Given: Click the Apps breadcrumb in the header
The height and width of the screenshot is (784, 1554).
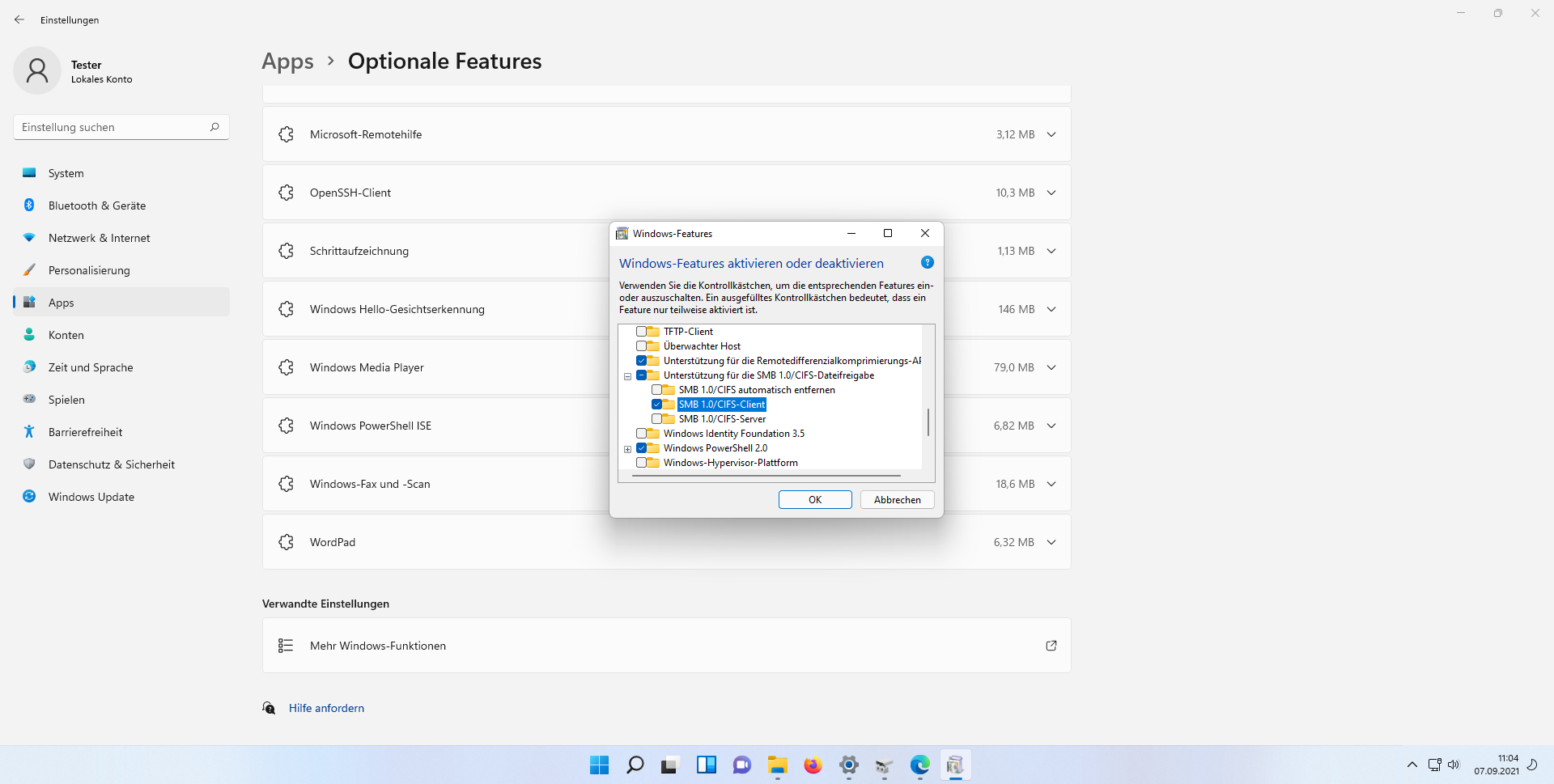Looking at the screenshot, I should click(x=287, y=61).
